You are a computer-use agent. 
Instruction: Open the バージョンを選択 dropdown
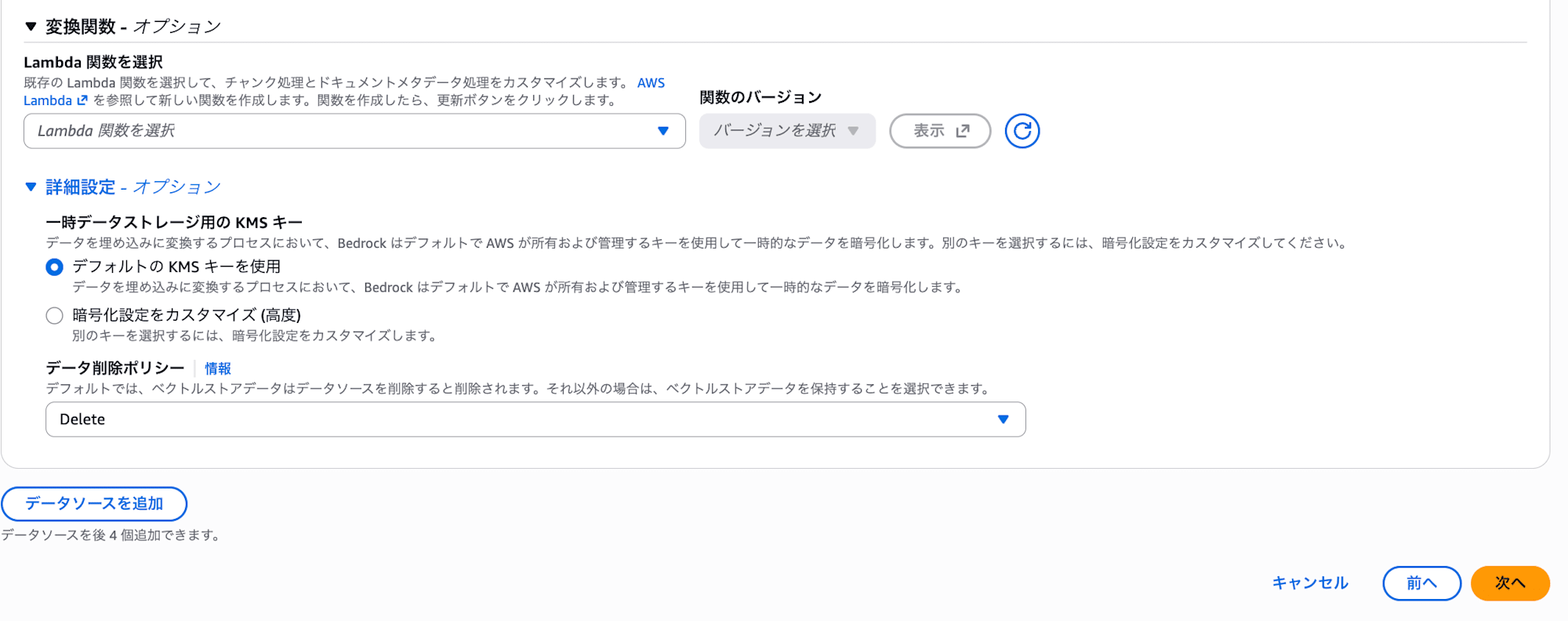pos(787,131)
